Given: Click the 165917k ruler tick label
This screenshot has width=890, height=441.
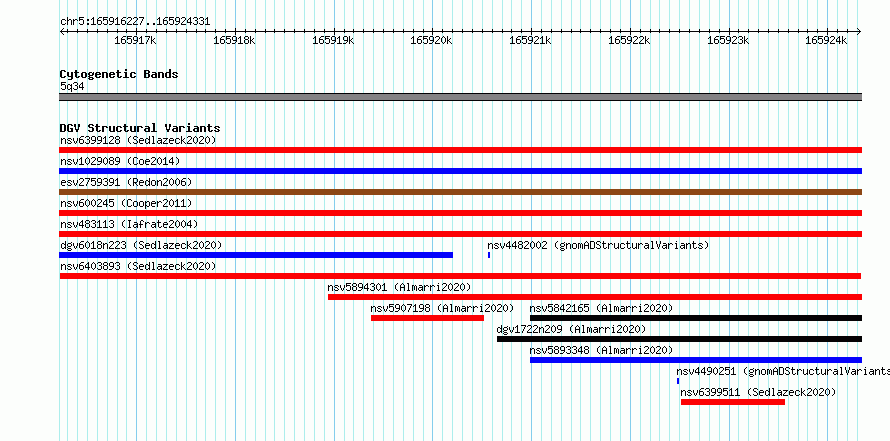Looking at the screenshot, I should (x=136, y=40).
